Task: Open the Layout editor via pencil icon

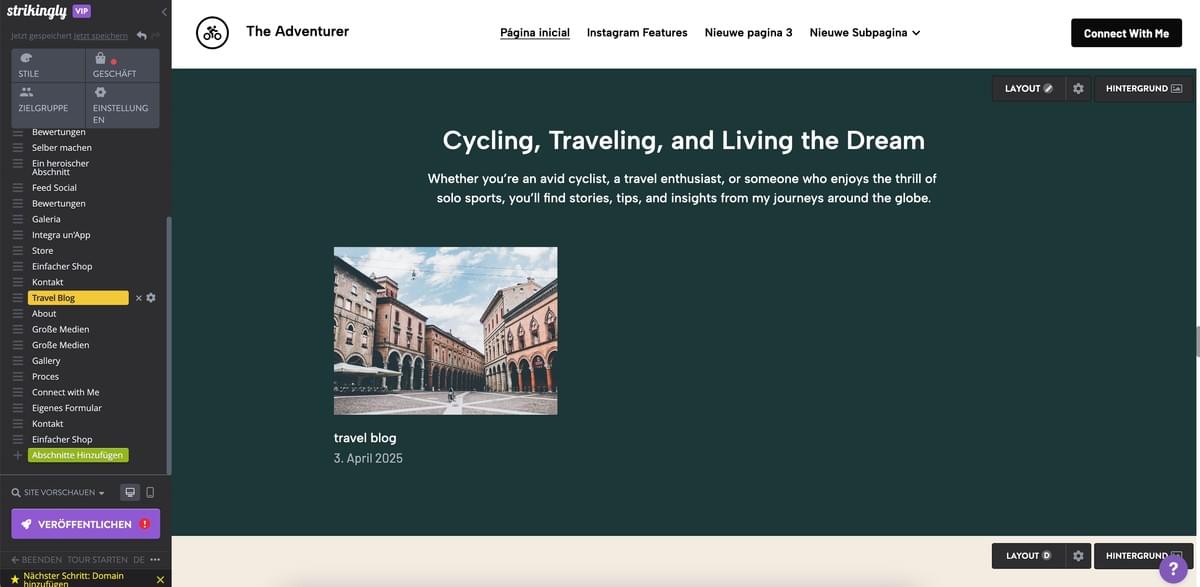Action: point(1046,86)
